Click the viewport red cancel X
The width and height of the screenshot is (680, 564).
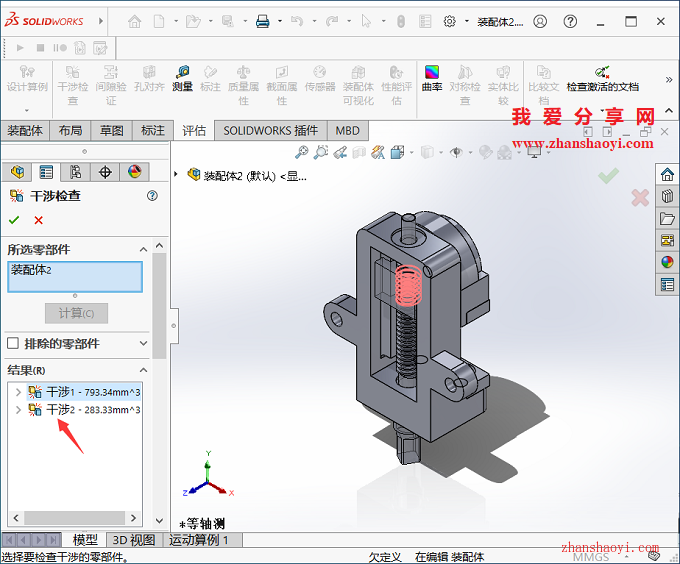coord(640,198)
